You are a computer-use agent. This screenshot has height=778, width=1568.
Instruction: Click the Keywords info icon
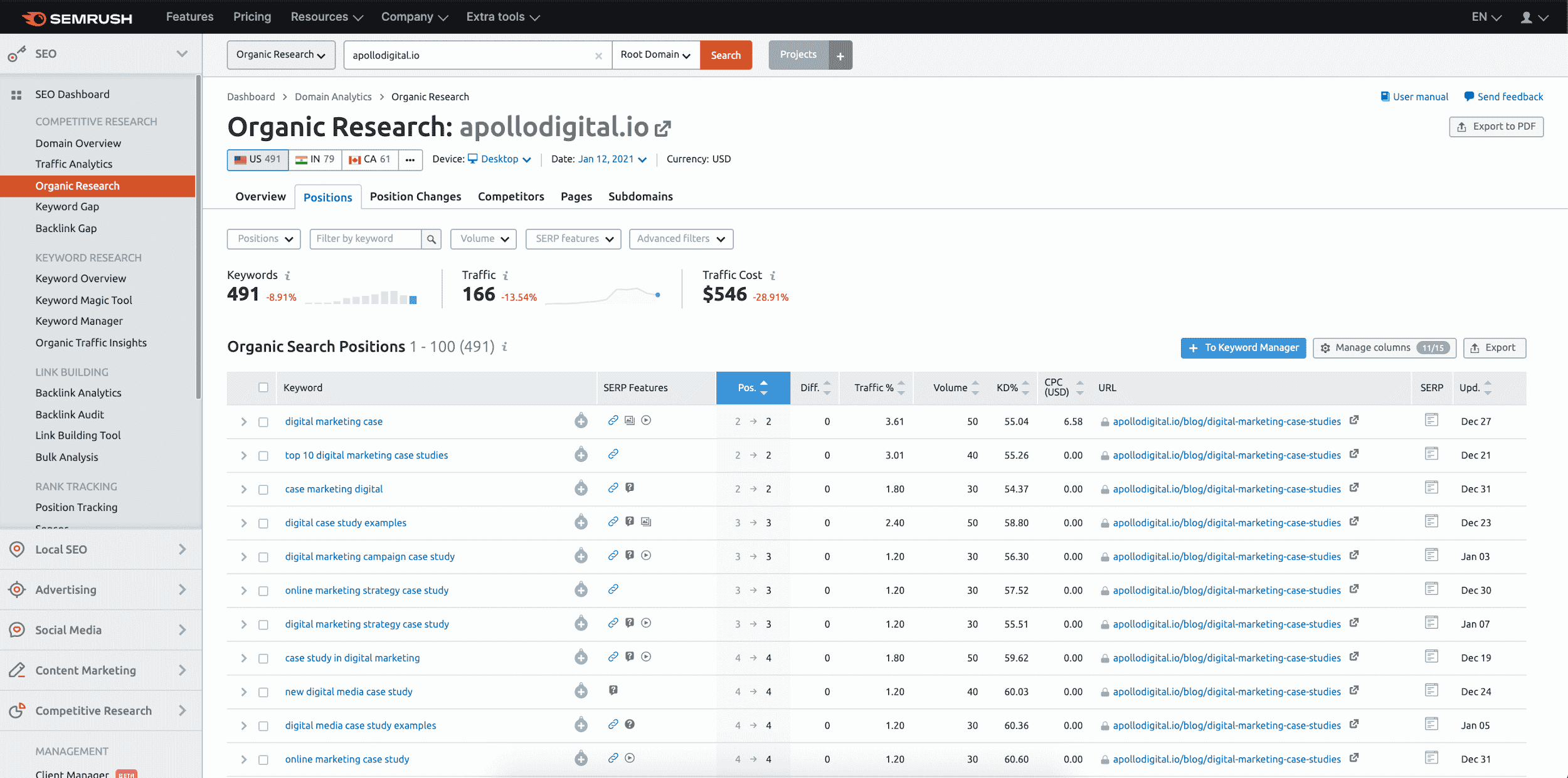[x=288, y=275]
